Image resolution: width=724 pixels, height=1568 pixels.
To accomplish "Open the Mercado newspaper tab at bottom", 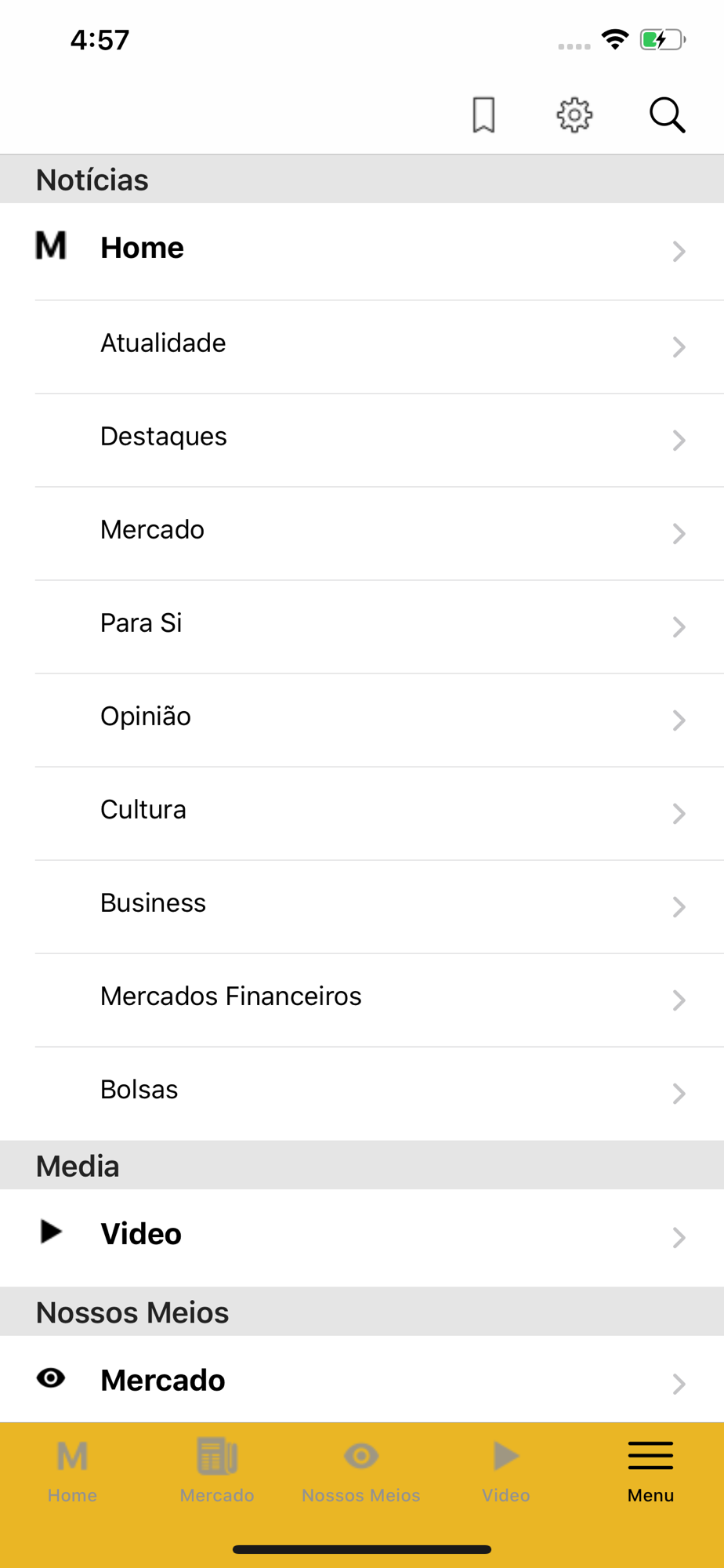I will pyautogui.click(x=217, y=1471).
